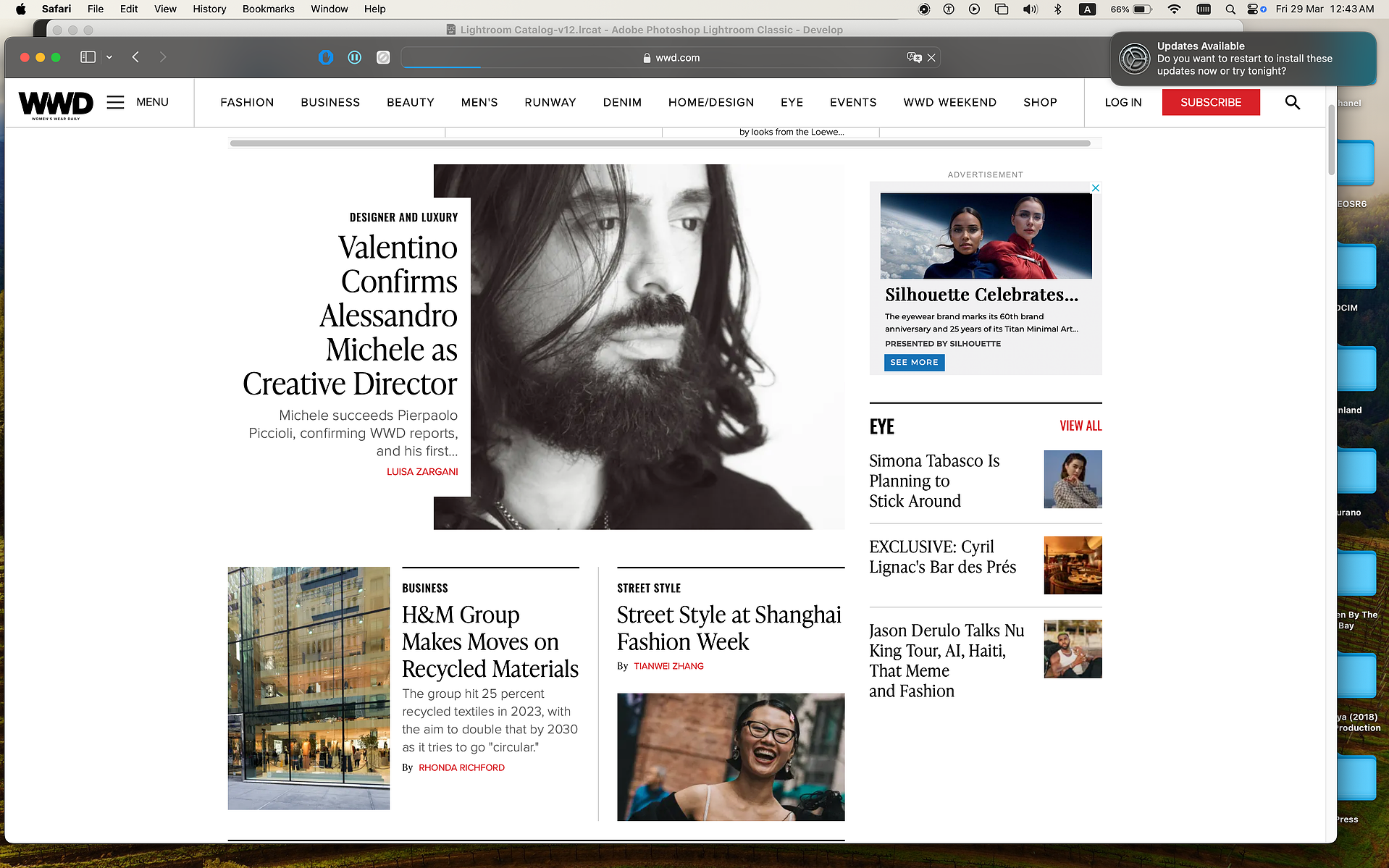Image resolution: width=1389 pixels, height=868 pixels.
Task: Open the History menu in menu bar
Action: pyautogui.click(x=209, y=9)
